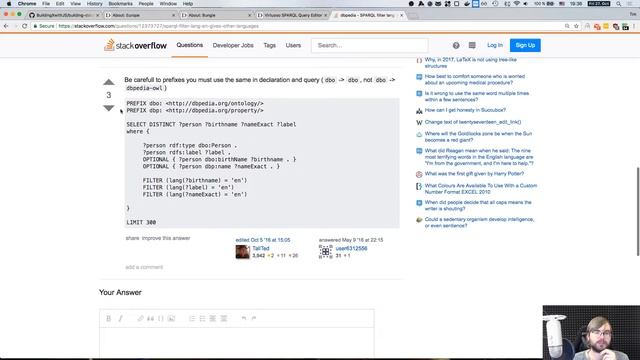Open 'How can I get honesty in Succubox?' question
This screenshot has height=360, width=640.
[465, 110]
